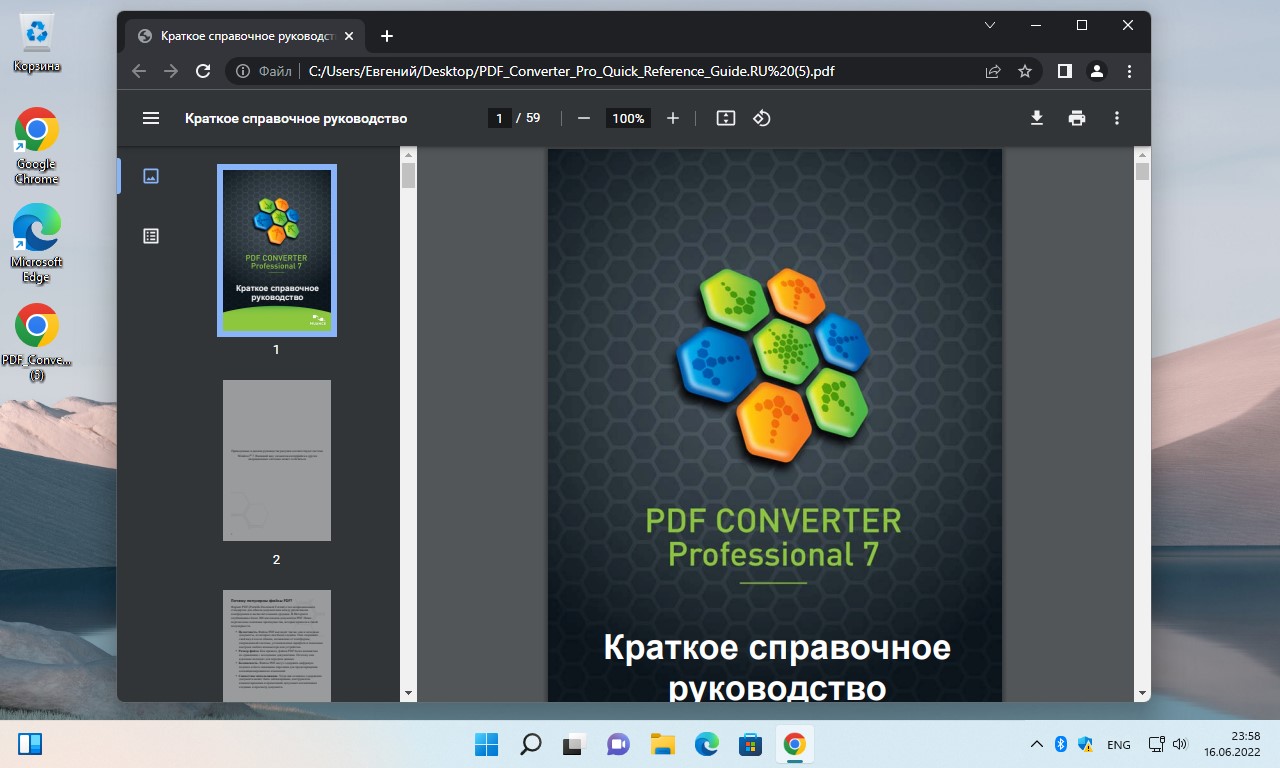Click document scrollbar up arrow
1280x768 pixels.
click(x=1142, y=154)
